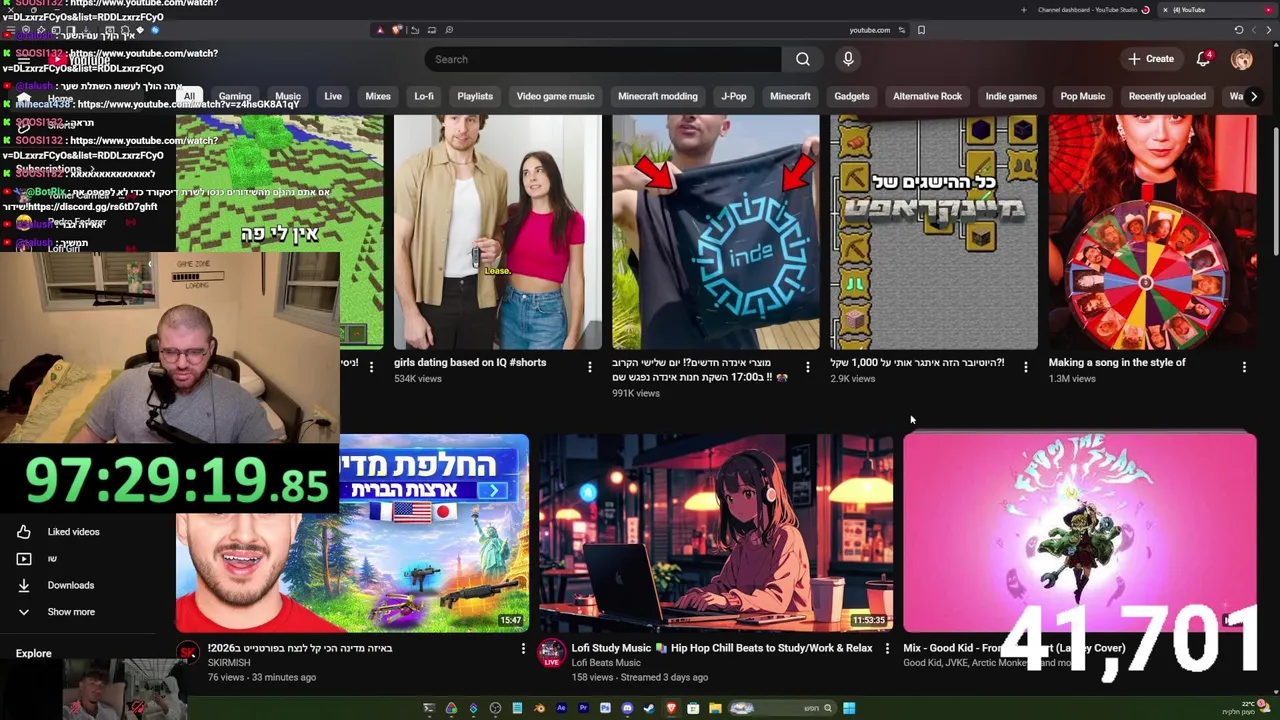Open After Effects from the taskbar

point(561,708)
